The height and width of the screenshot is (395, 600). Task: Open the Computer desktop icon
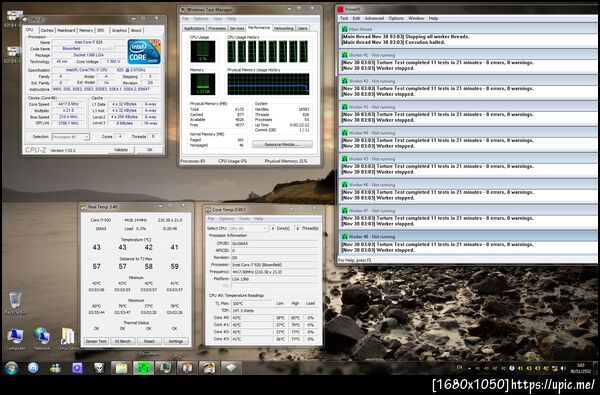pyautogui.click(x=15, y=339)
